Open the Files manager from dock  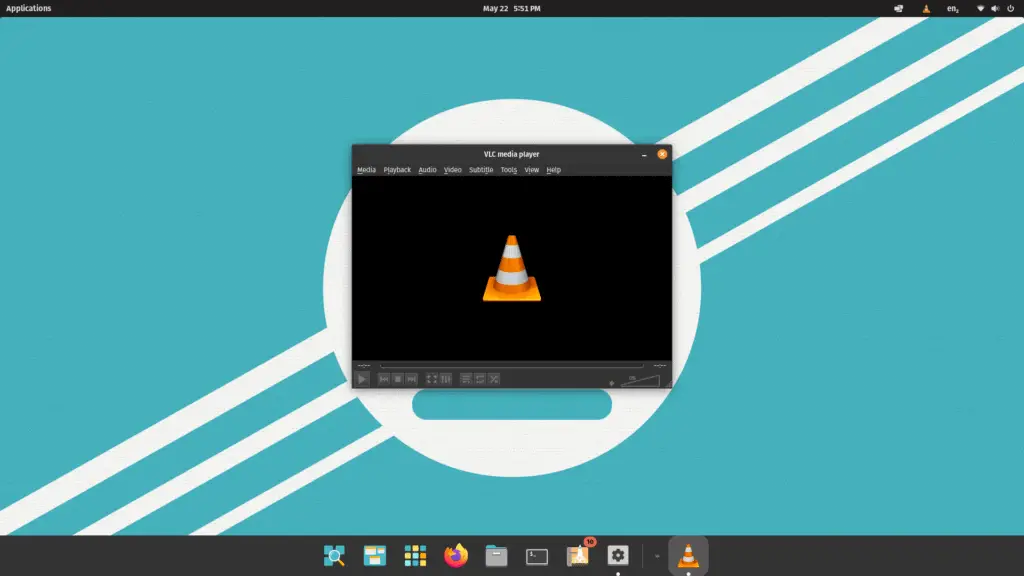point(496,556)
